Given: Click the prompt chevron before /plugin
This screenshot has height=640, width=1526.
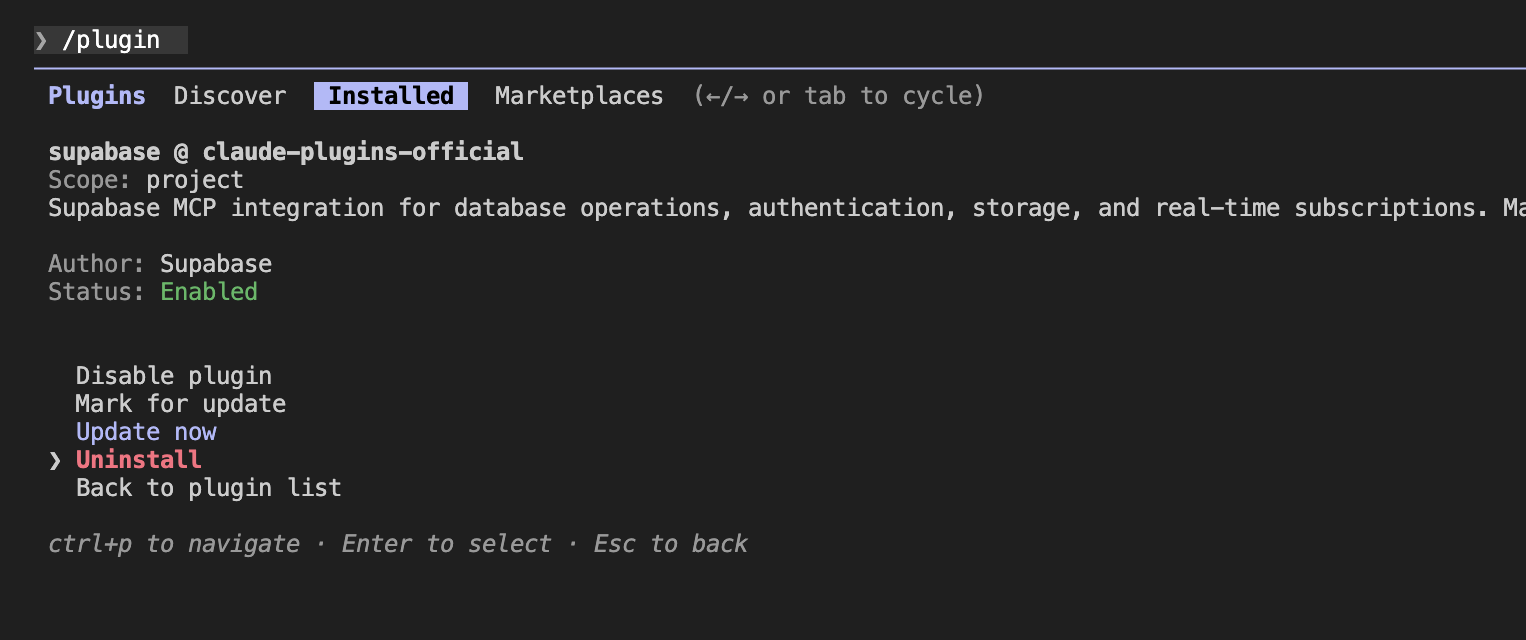Looking at the screenshot, I should (41, 40).
